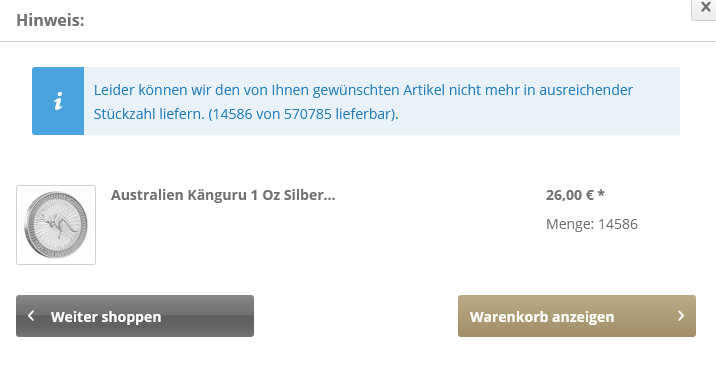Close the Hinweis dialog with the X
This screenshot has width=716, height=371.
tap(705, 8)
